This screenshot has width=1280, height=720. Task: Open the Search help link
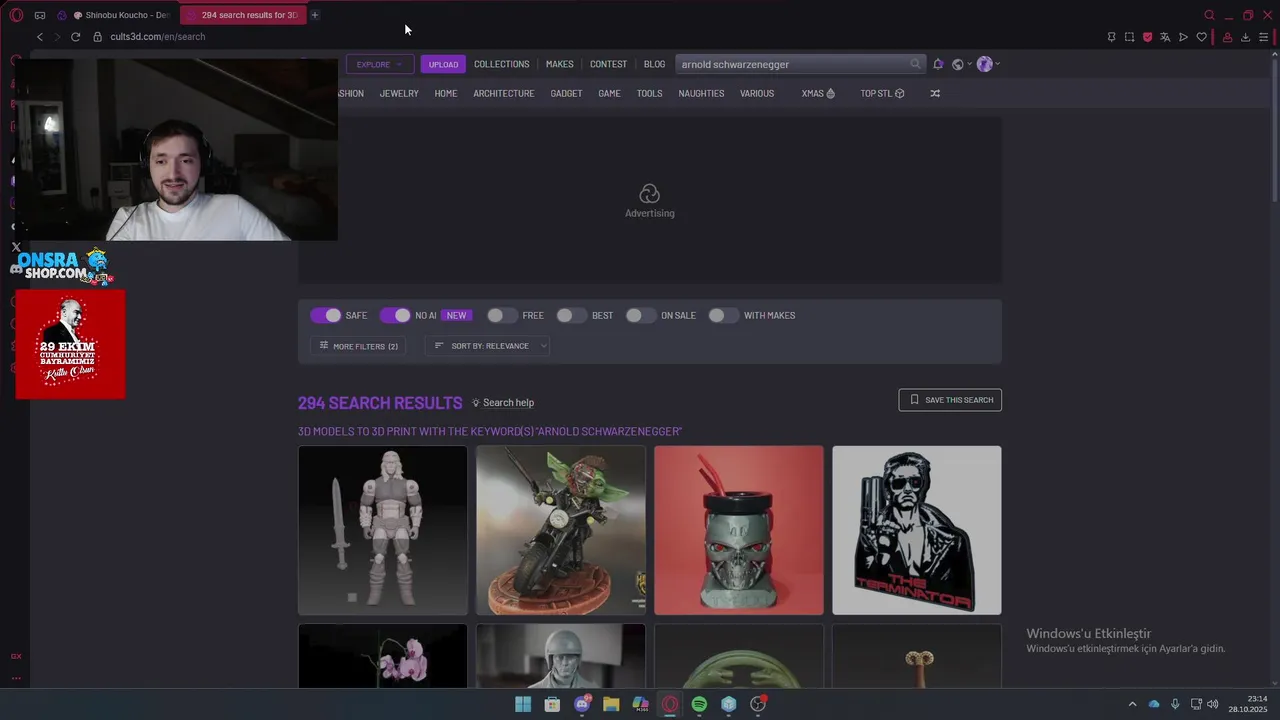[503, 402]
